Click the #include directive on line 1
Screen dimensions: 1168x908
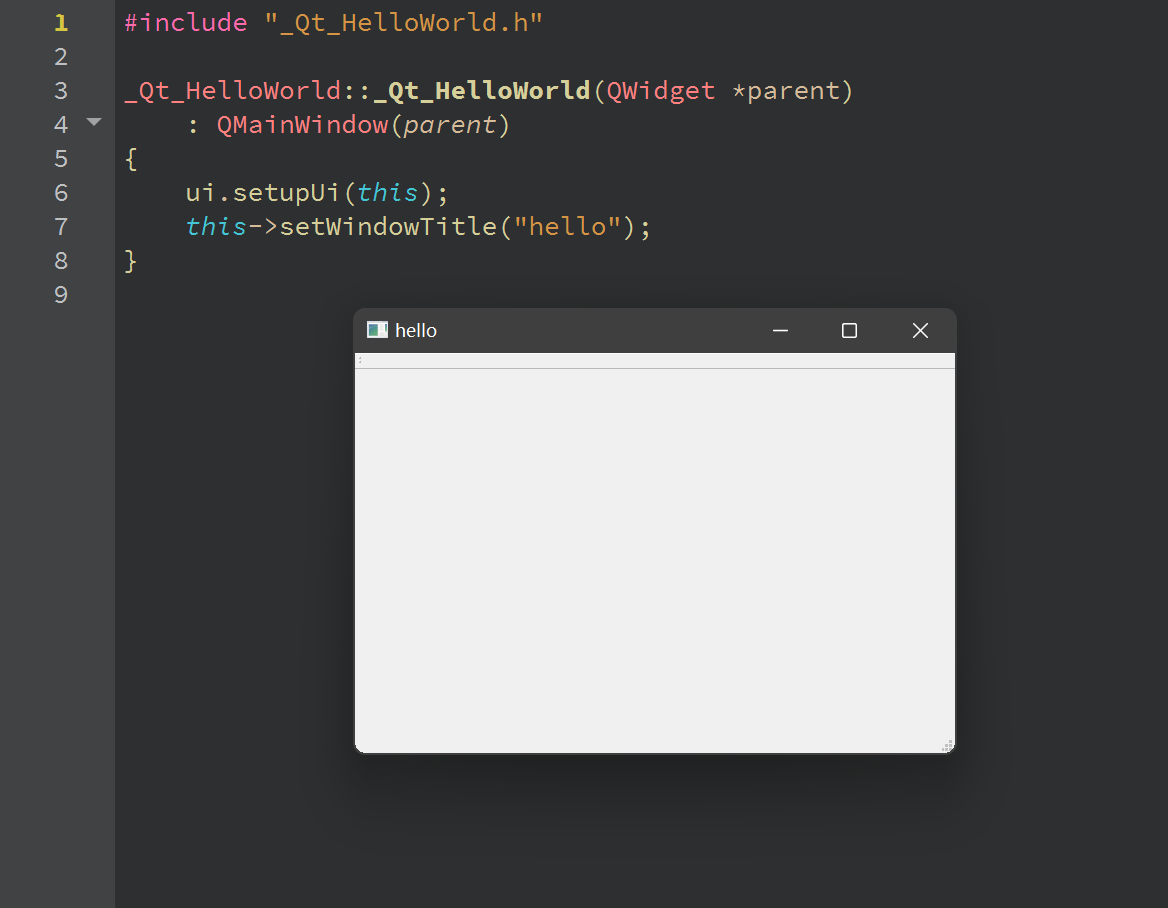pyautogui.click(x=186, y=22)
